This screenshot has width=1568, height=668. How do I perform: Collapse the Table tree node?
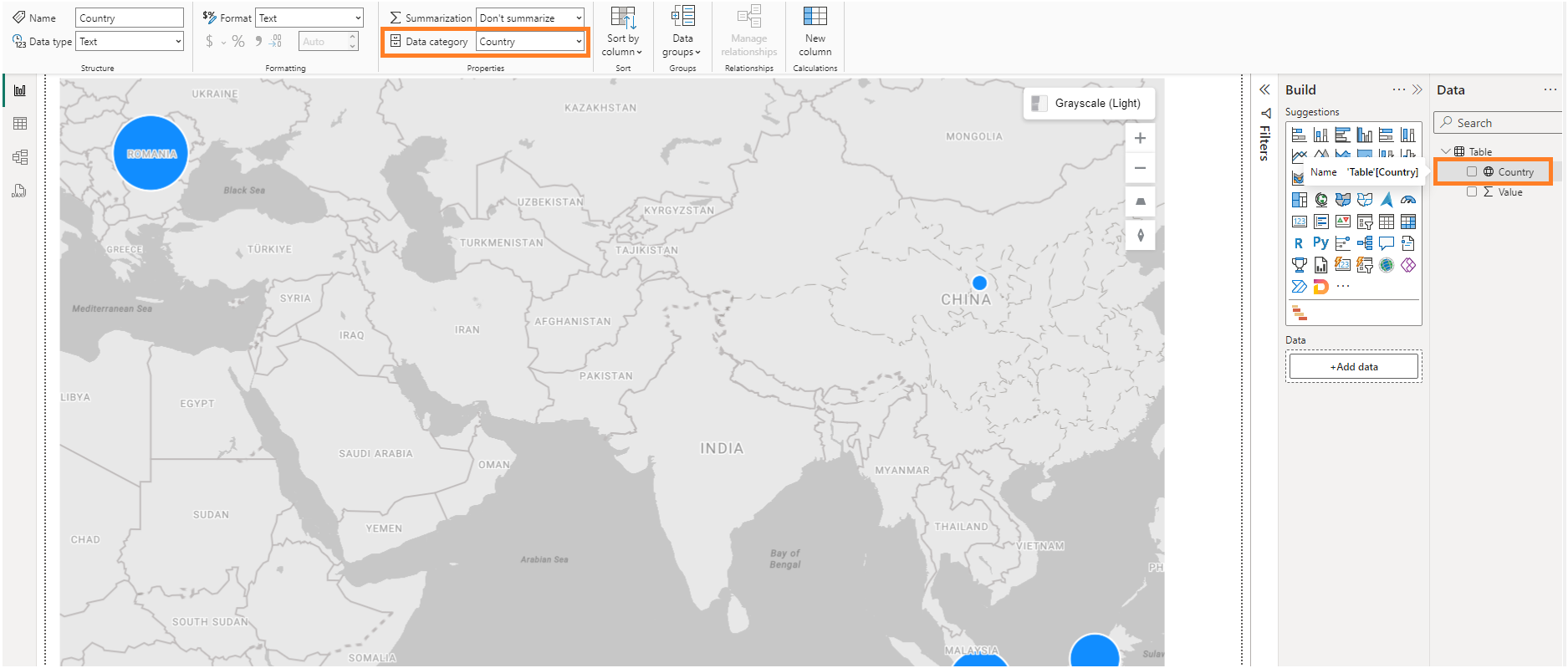click(1446, 151)
